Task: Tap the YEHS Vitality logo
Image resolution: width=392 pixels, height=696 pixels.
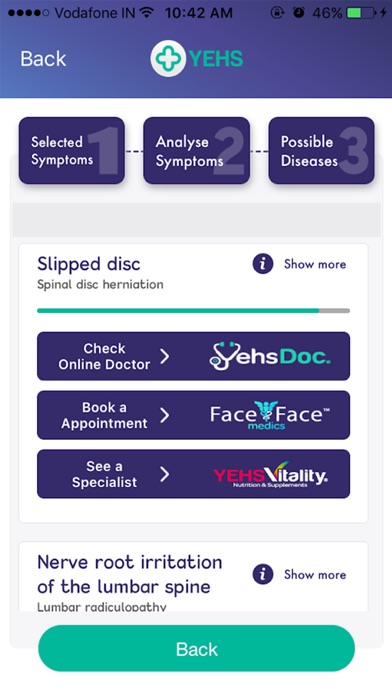Action: click(270, 475)
